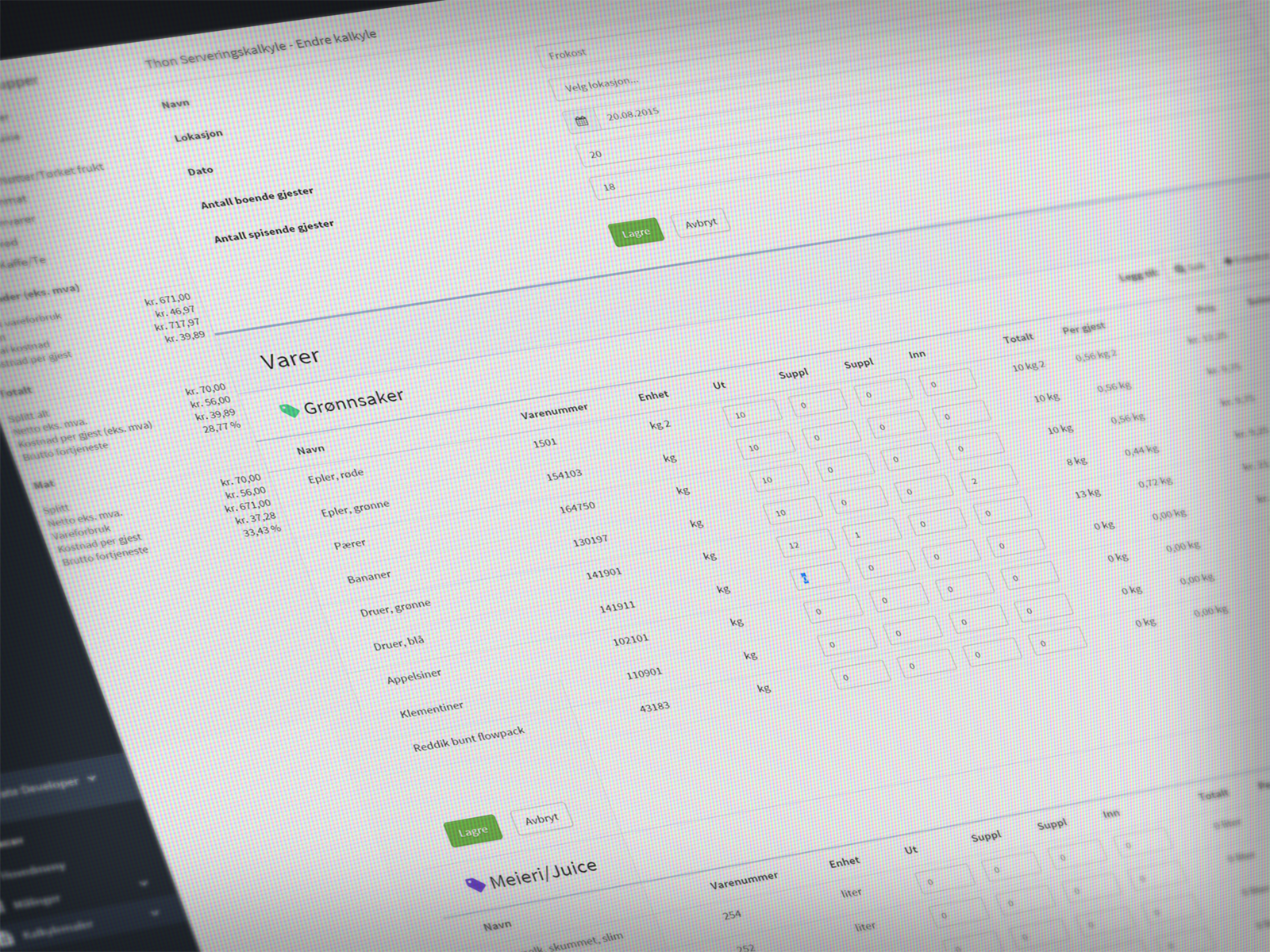Click the Ut field for Epler, røde
The image size is (1270, 952).
[752, 414]
